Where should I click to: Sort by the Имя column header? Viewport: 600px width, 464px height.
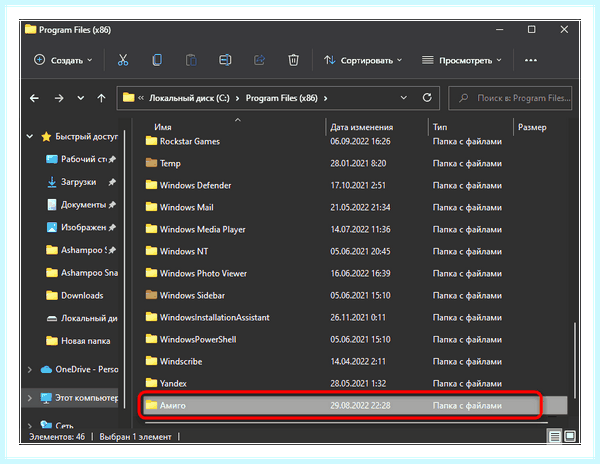pyautogui.click(x=163, y=127)
